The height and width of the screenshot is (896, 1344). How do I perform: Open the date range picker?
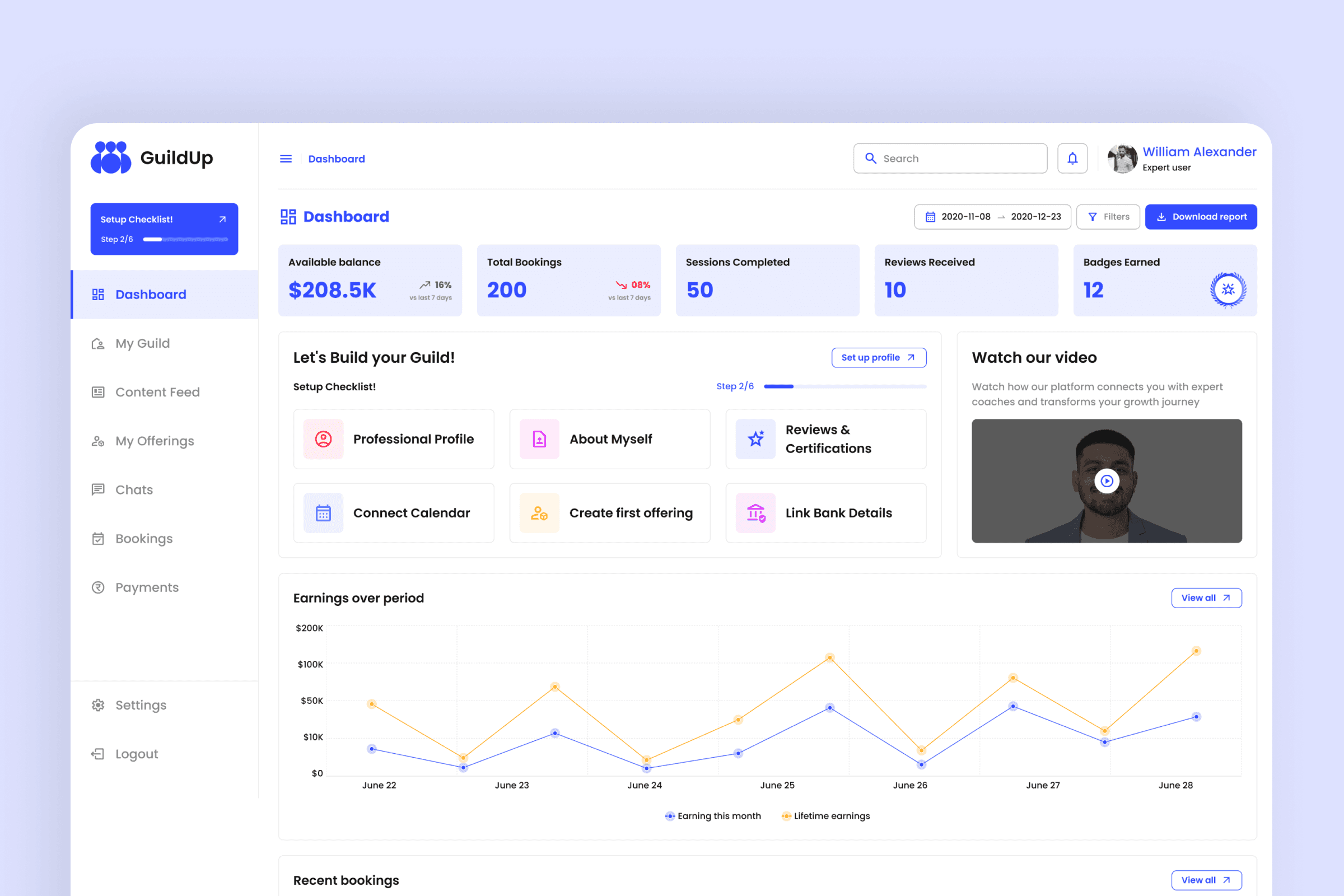click(992, 217)
